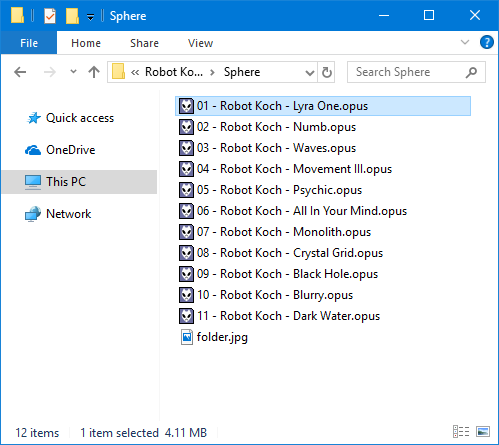Refresh the Sphere folder view
Viewport: 499px width, 445px height.
327,72
